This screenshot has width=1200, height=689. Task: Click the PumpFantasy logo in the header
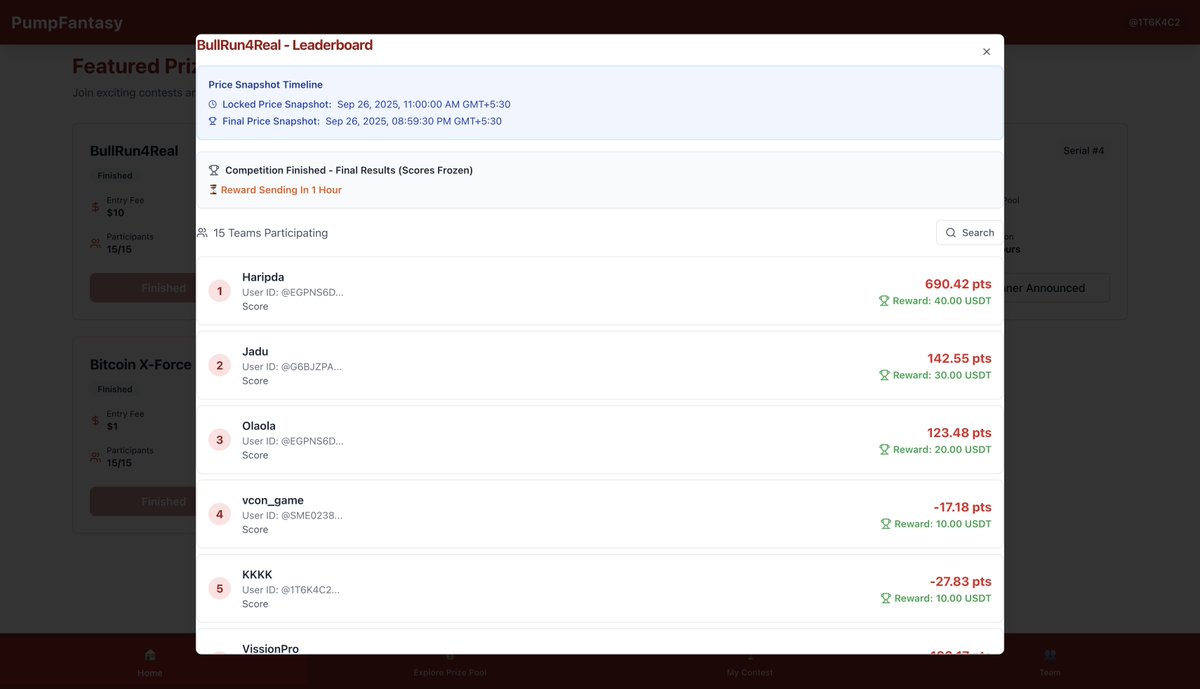(x=68, y=22)
